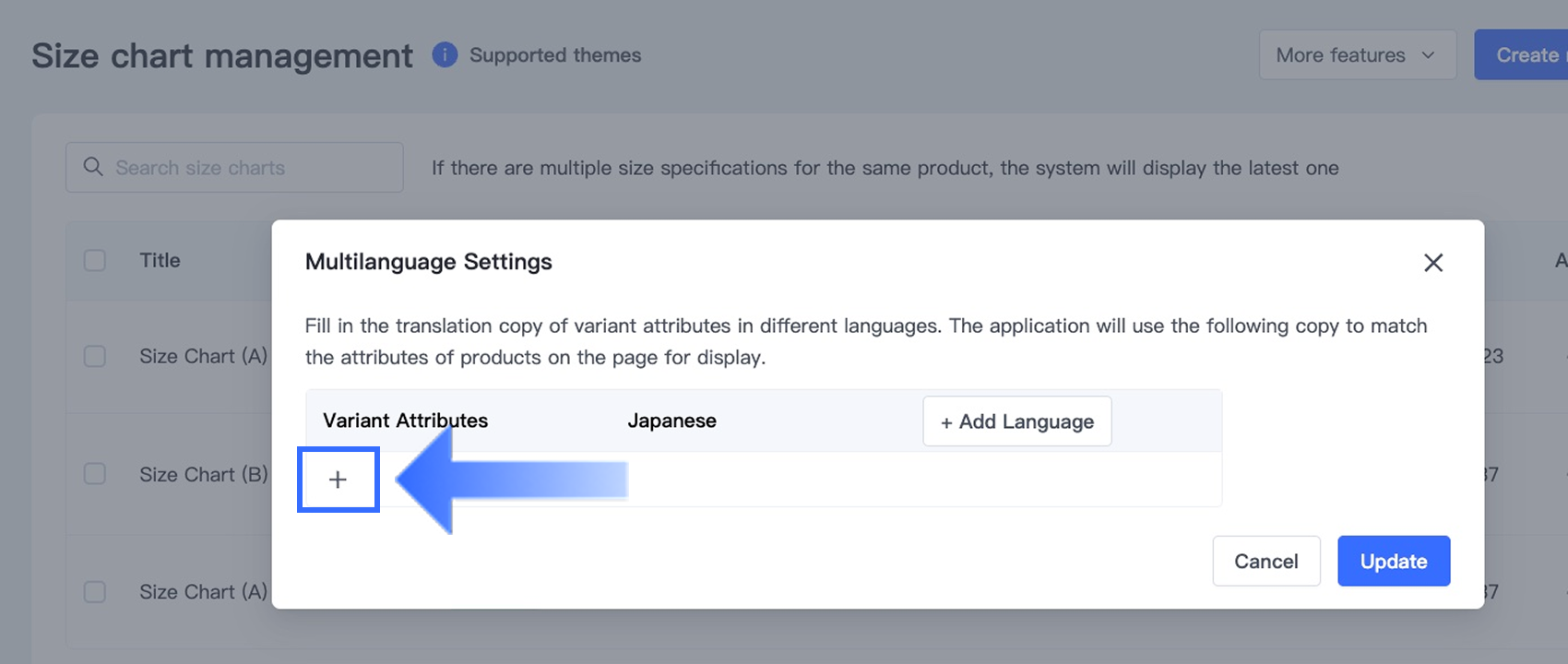
Task: Open the Size Chart (B) entry
Action: coord(203,474)
